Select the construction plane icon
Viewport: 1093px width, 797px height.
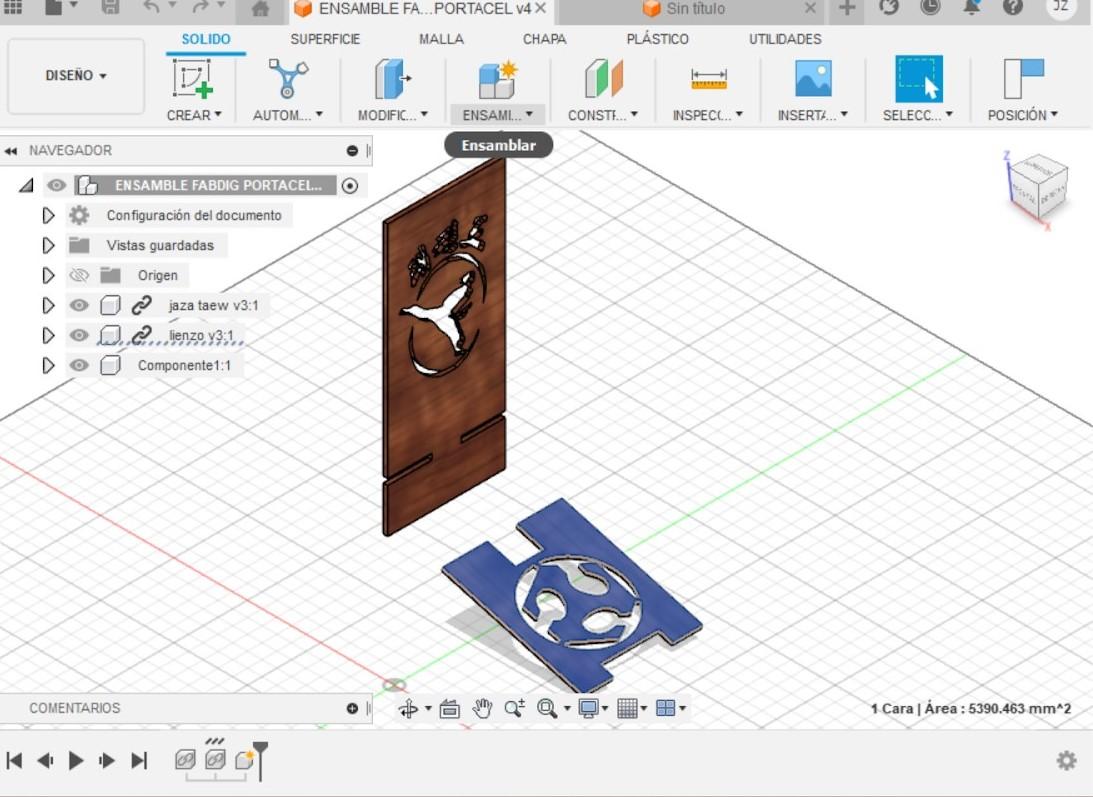(603, 78)
